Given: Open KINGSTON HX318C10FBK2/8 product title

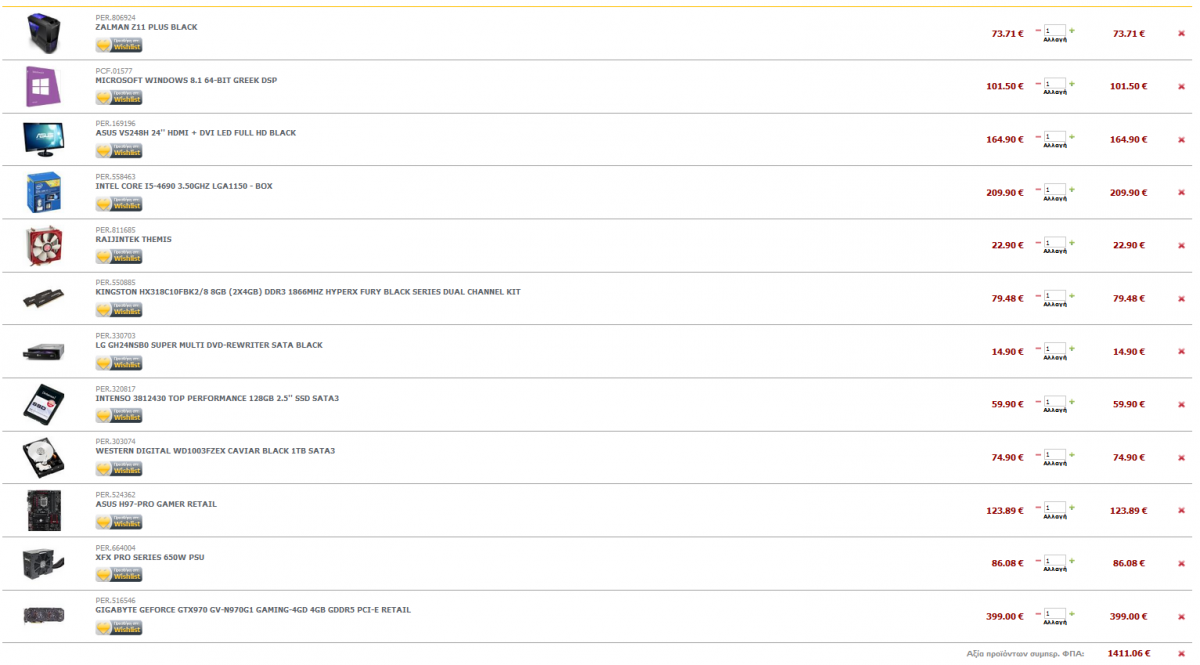Looking at the screenshot, I should (x=308, y=292).
